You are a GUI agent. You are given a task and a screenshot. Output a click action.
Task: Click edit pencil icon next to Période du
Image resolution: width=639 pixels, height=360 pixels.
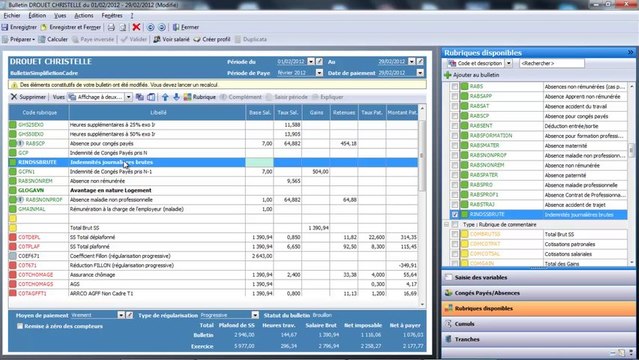point(320,62)
